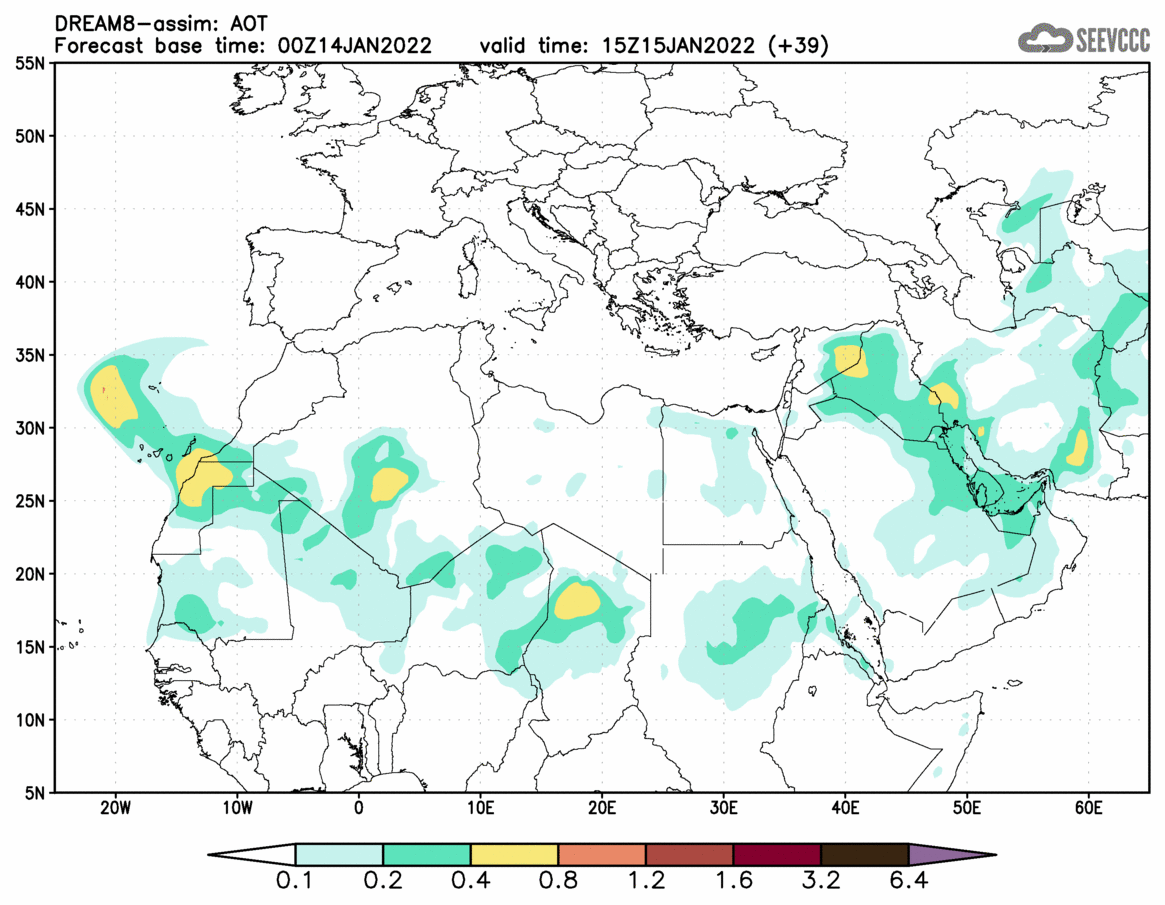Click the '20E' longitude label

tap(602, 808)
